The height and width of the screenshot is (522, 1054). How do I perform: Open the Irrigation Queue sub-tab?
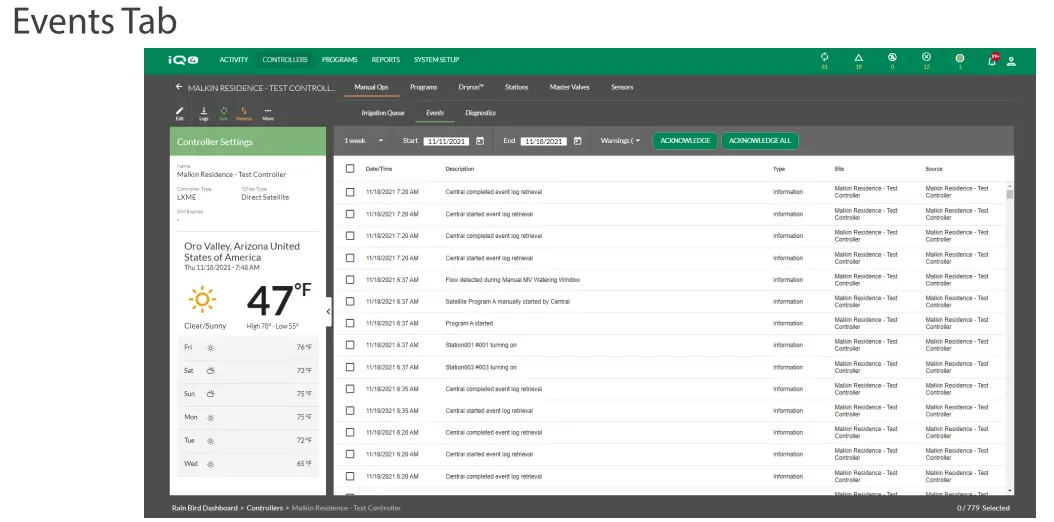(383, 113)
